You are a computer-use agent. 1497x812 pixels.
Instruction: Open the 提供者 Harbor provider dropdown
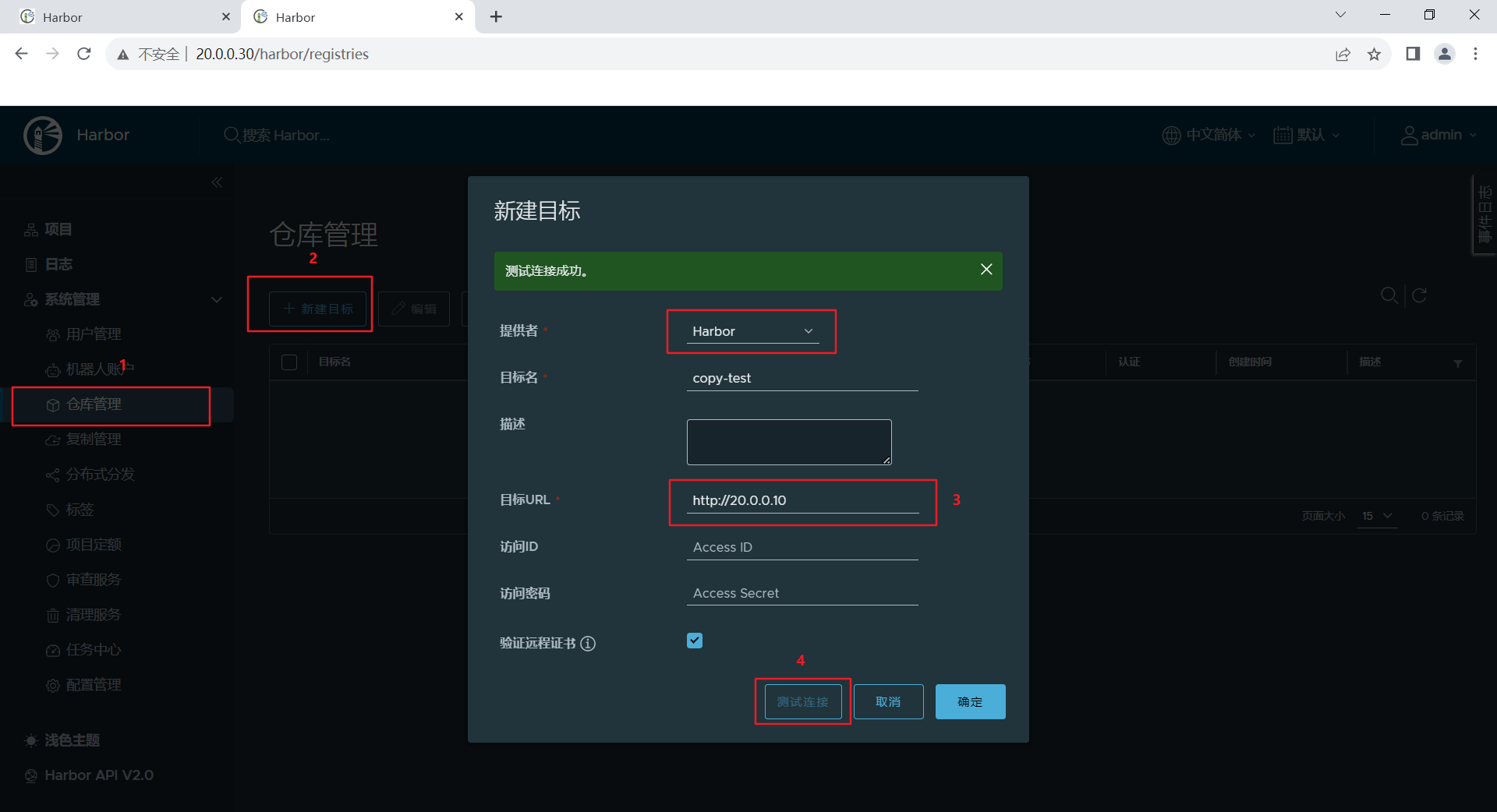click(752, 331)
